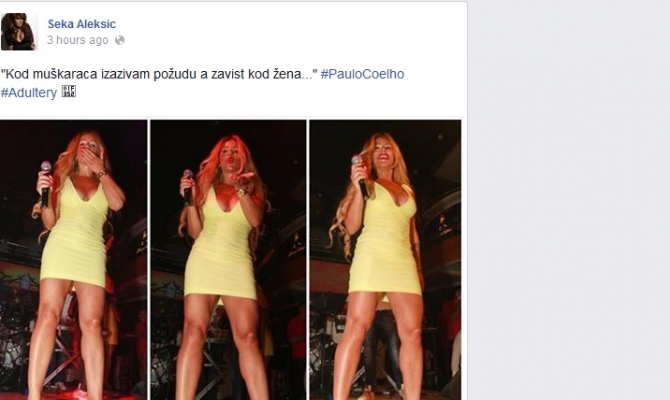Open the middle photo blowing a kiss
This screenshot has height=400, width=670.
coord(228,260)
